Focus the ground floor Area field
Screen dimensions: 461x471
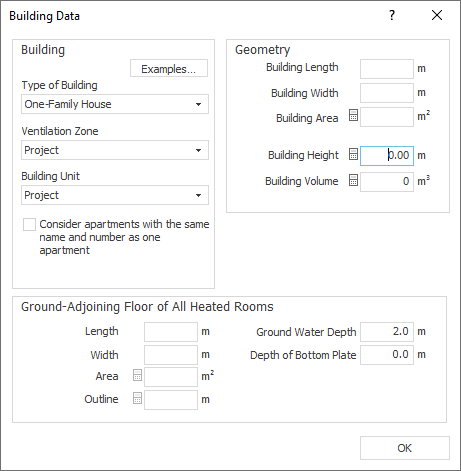point(171,377)
